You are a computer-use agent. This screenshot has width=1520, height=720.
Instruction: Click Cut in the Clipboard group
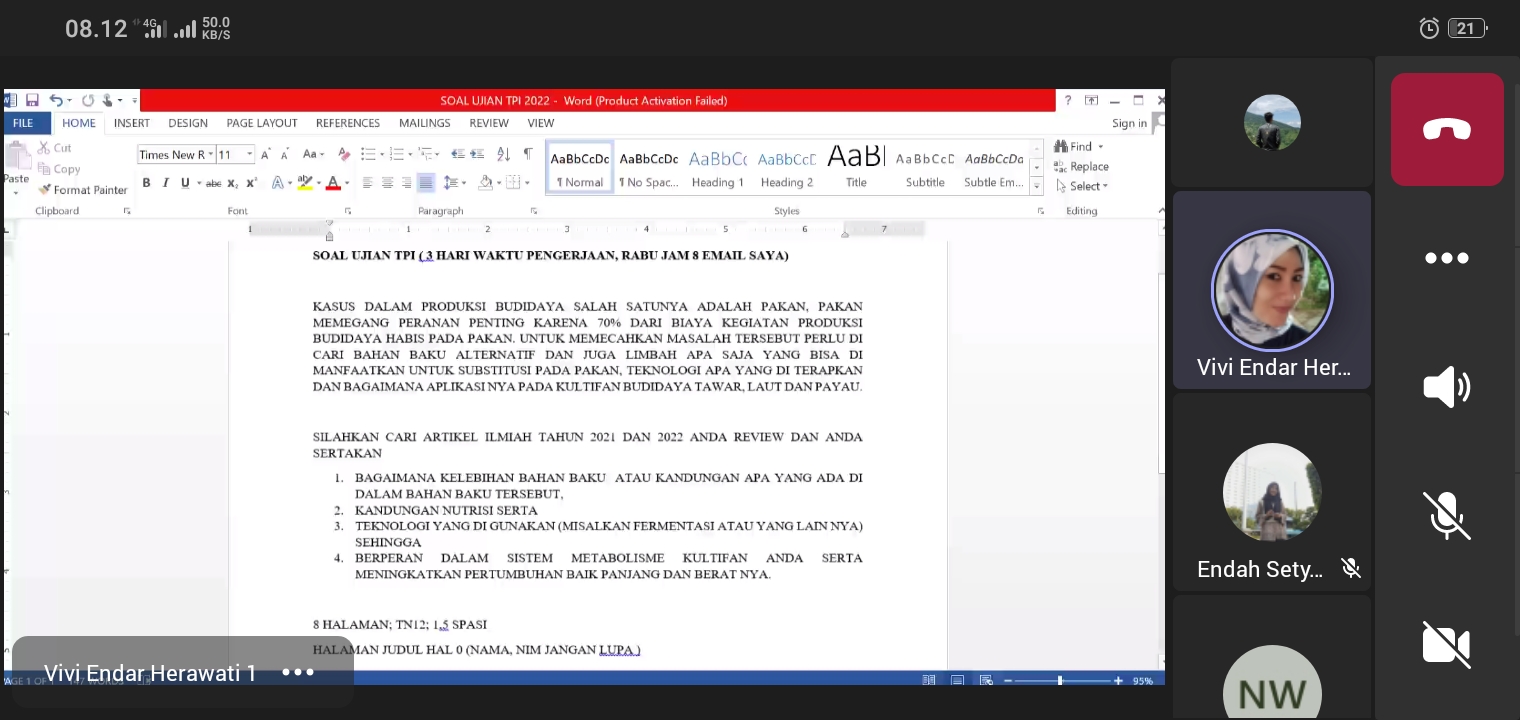click(x=55, y=148)
